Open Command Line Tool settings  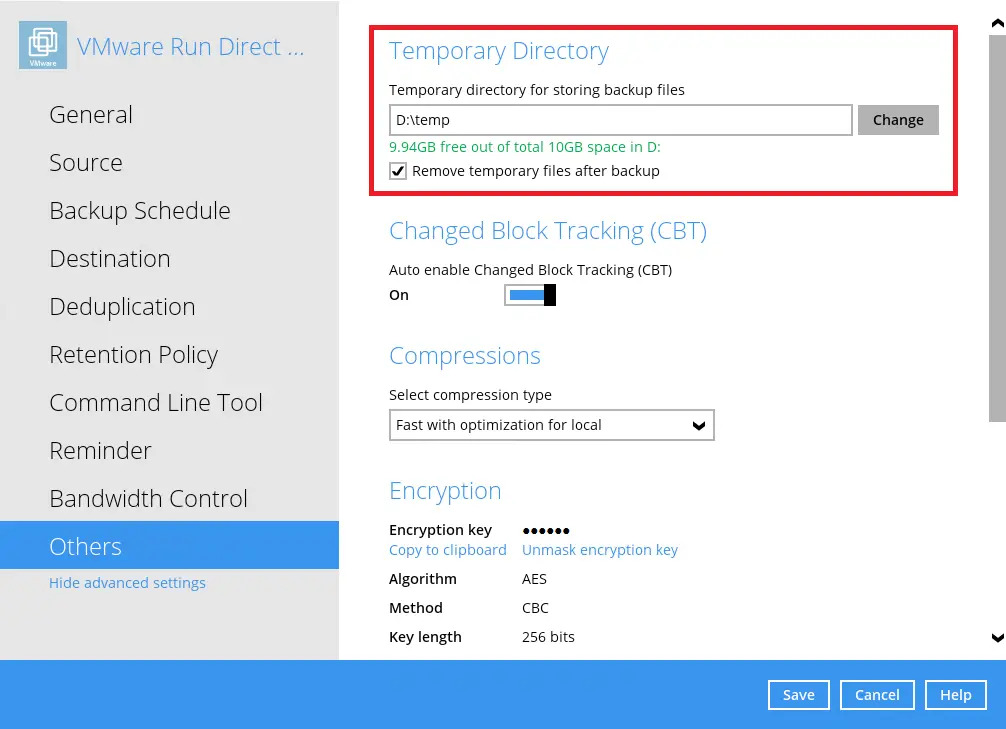tap(156, 403)
